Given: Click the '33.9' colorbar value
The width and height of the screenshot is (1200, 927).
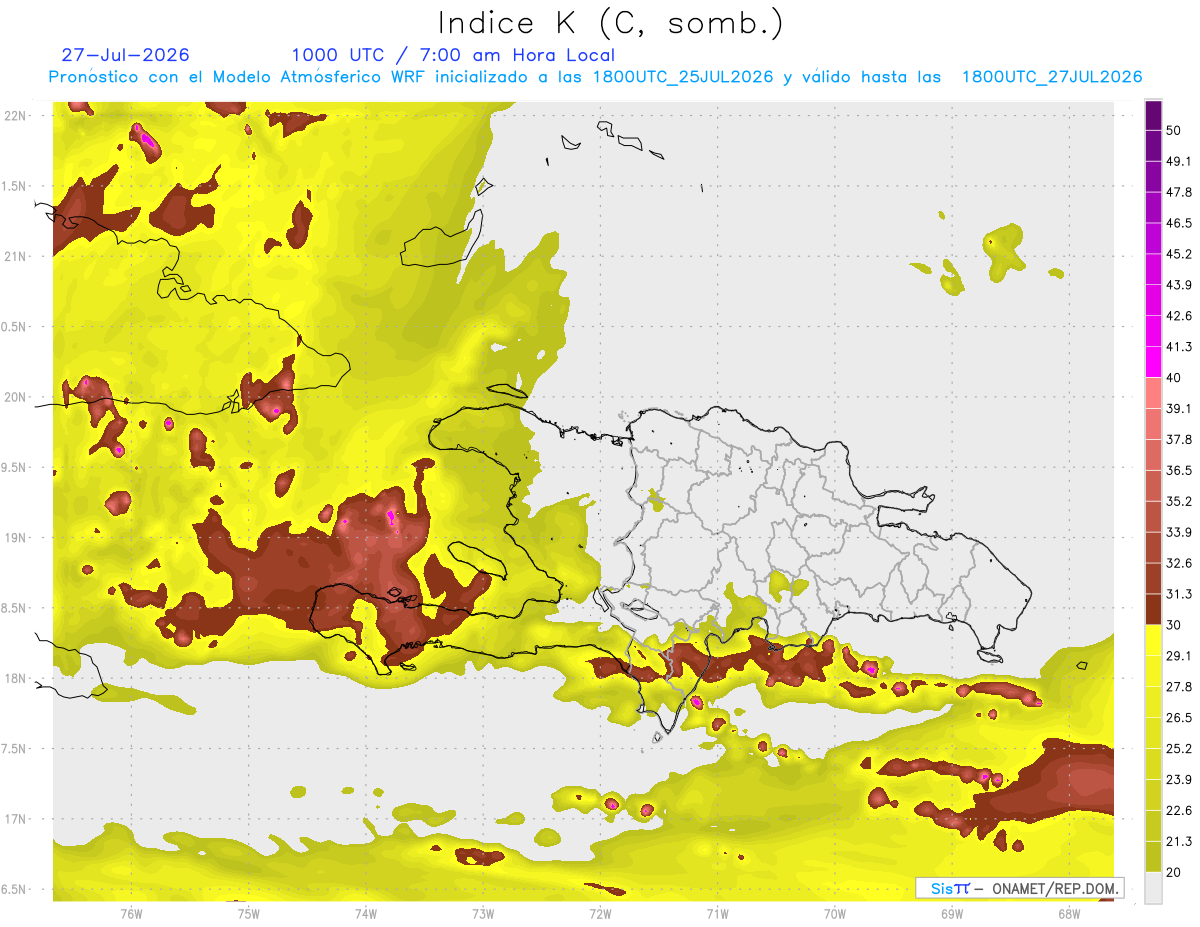Looking at the screenshot, I should pos(1180,532).
